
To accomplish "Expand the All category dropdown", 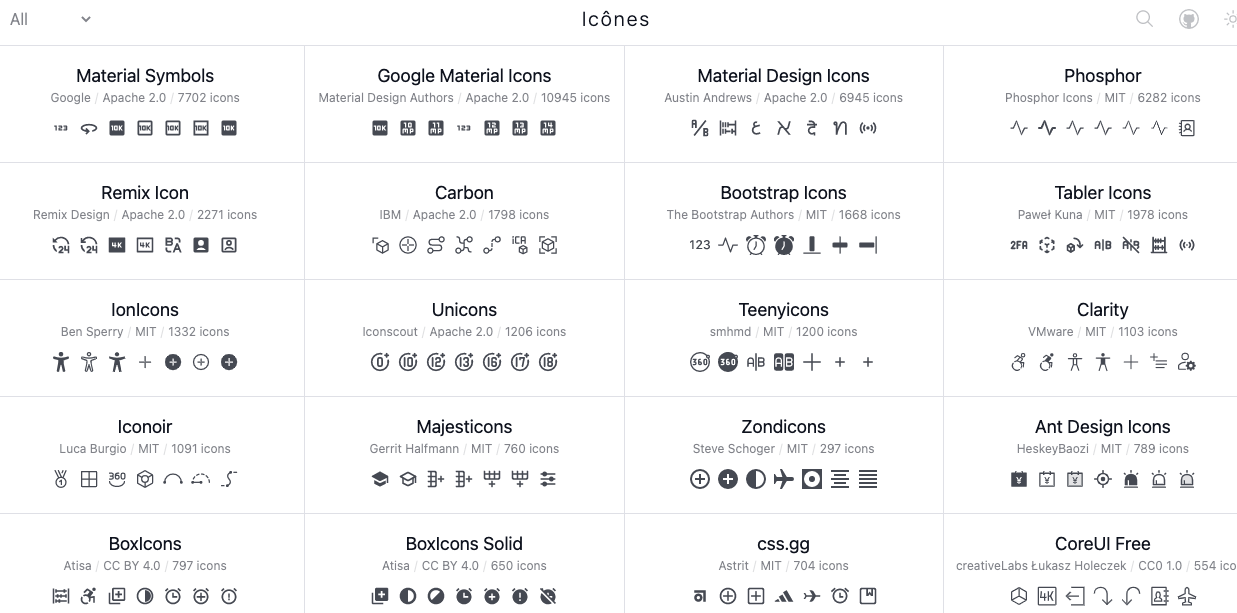I will click(x=50, y=19).
